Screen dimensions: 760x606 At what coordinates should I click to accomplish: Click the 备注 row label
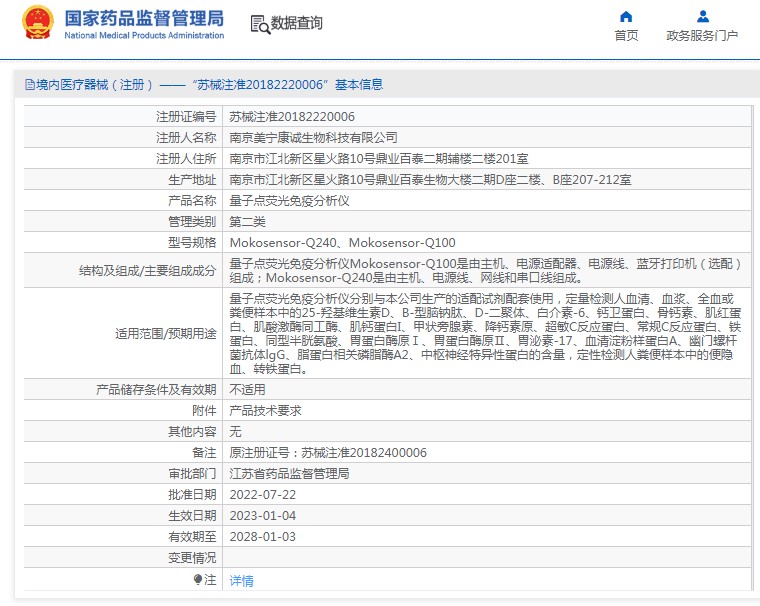point(204,452)
